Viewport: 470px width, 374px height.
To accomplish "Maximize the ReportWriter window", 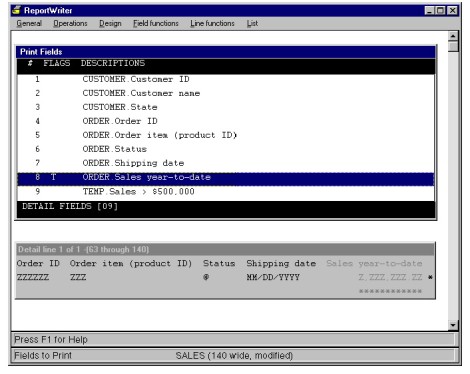I will click(x=441, y=10).
